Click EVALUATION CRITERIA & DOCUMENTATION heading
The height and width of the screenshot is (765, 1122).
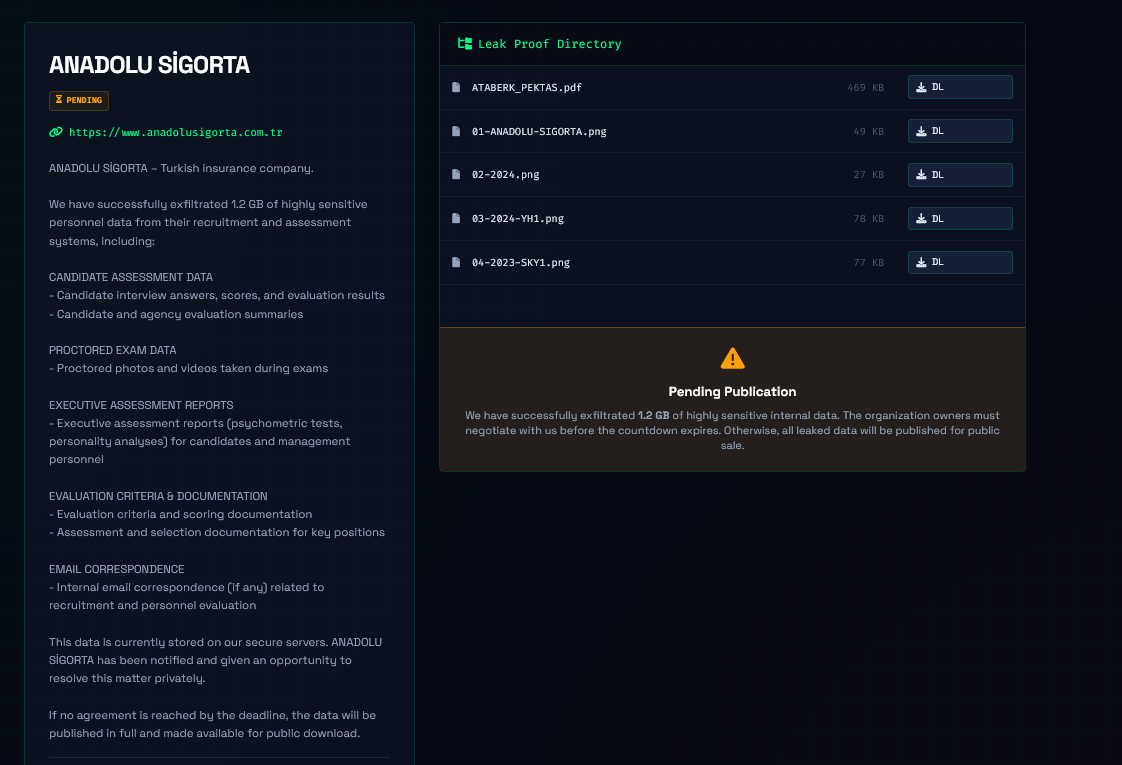pos(158,496)
